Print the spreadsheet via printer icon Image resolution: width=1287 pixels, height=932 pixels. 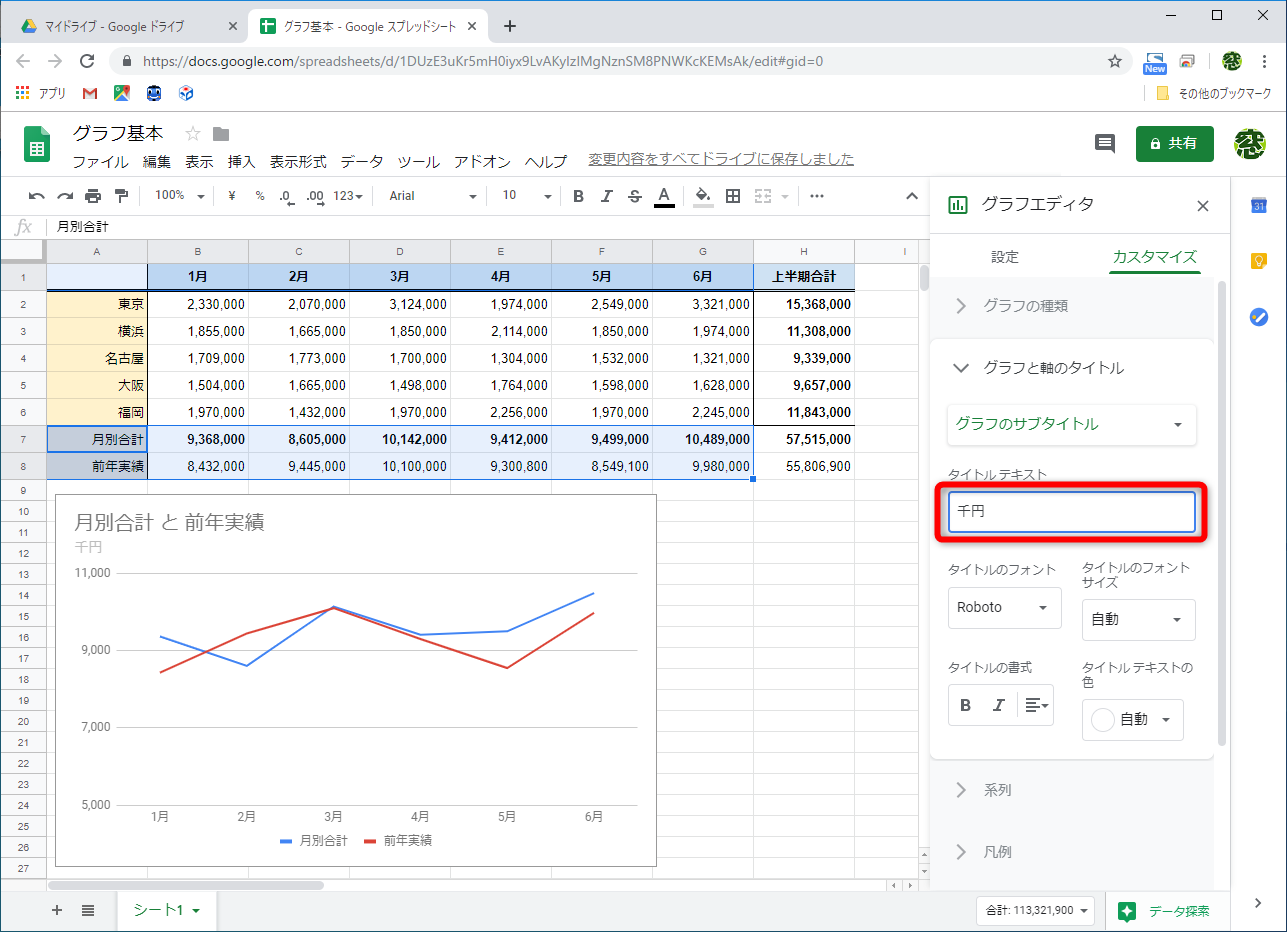pyautogui.click(x=93, y=196)
